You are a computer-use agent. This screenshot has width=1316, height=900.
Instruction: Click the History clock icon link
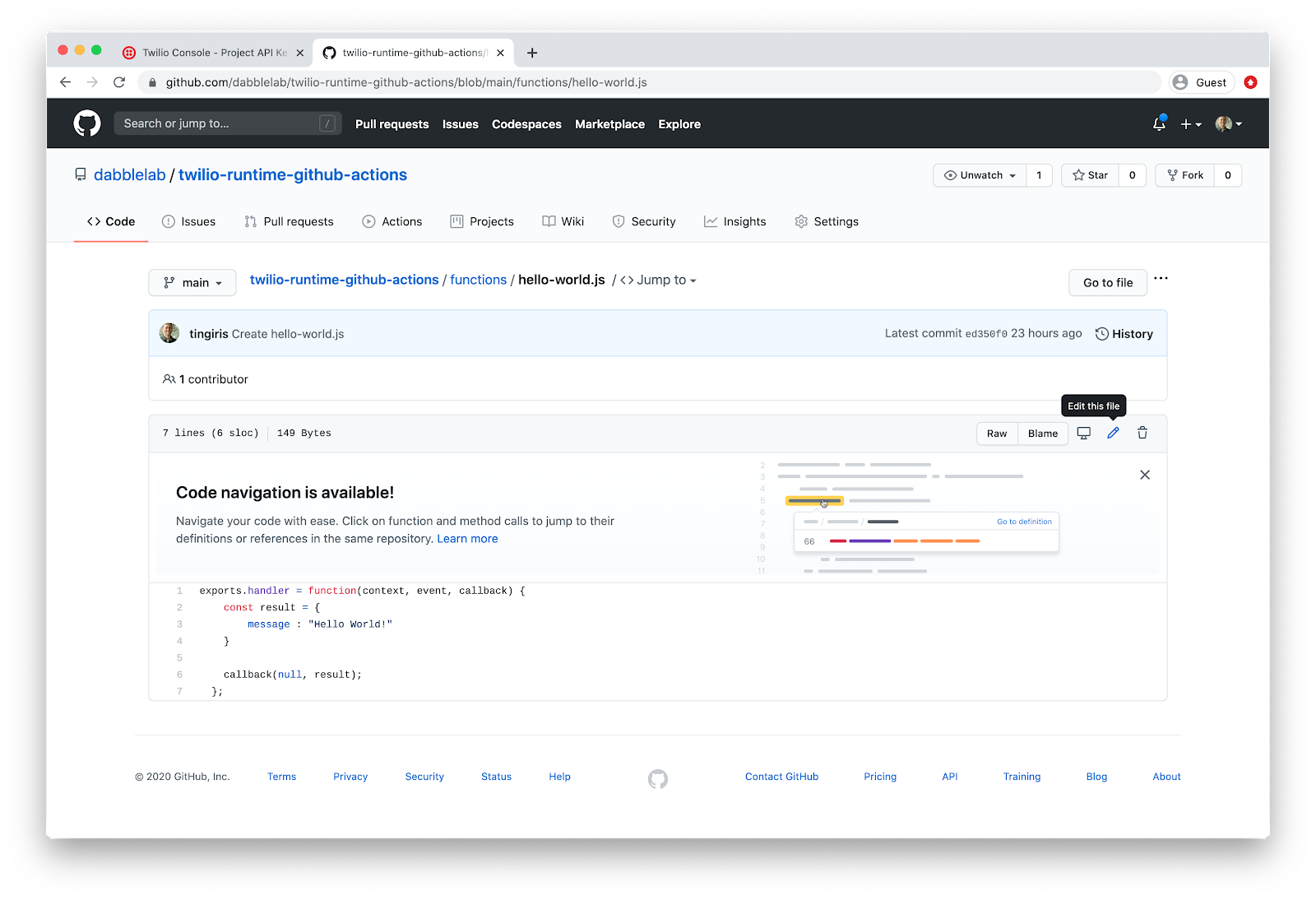pyautogui.click(x=1124, y=333)
